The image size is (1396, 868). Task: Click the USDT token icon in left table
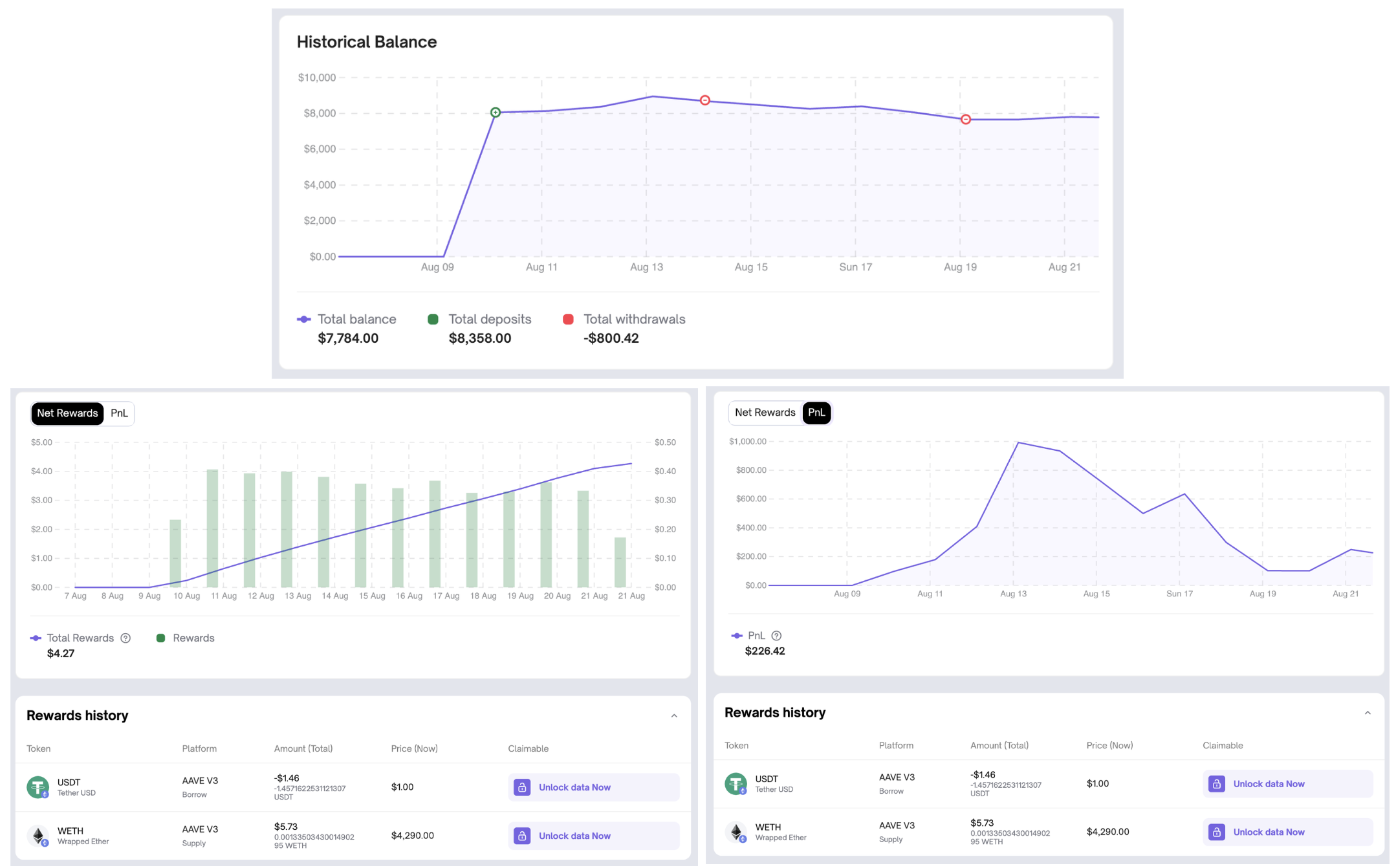pos(38,787)
